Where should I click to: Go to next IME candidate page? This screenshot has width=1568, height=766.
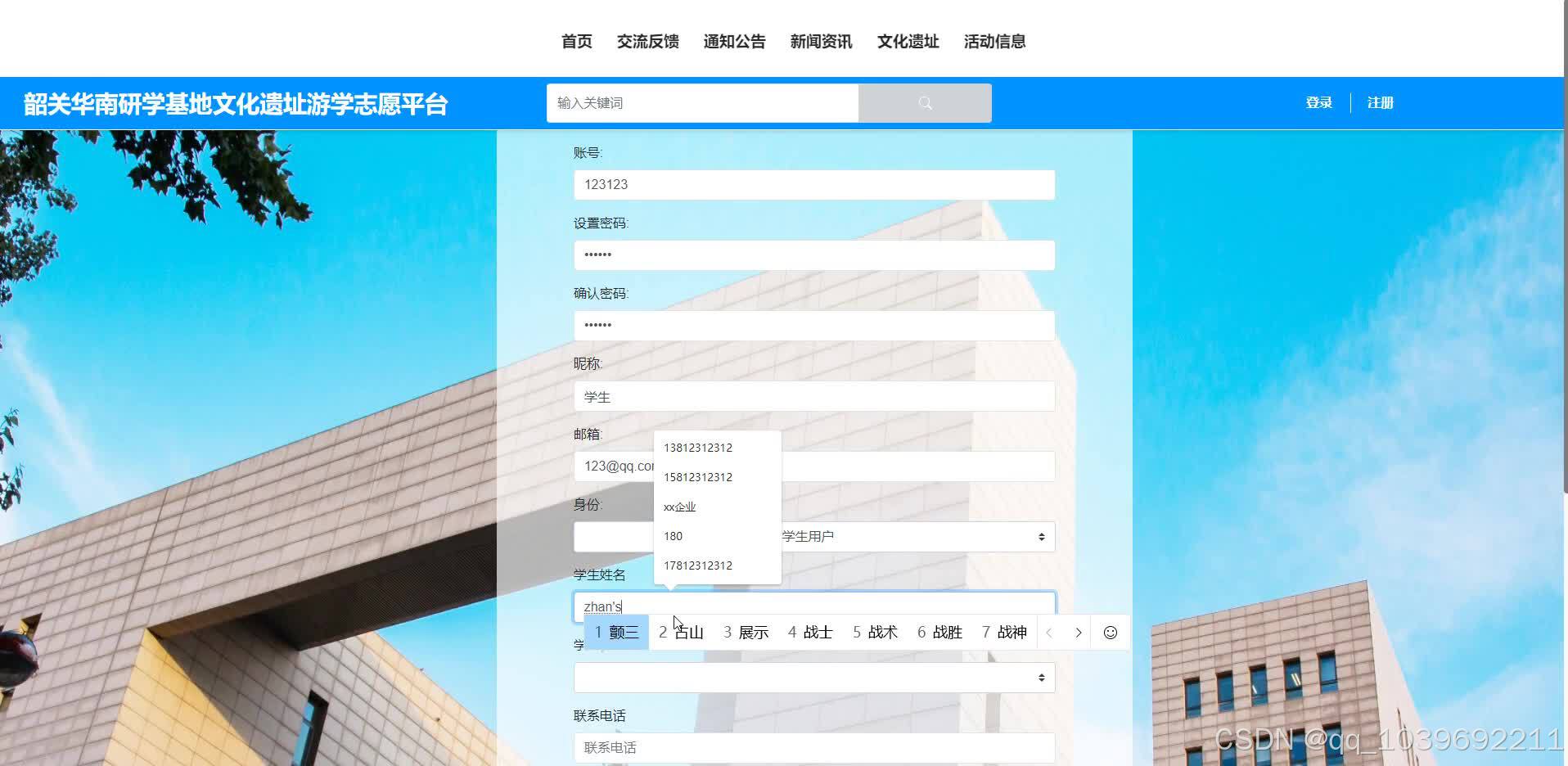(1079, 633)
